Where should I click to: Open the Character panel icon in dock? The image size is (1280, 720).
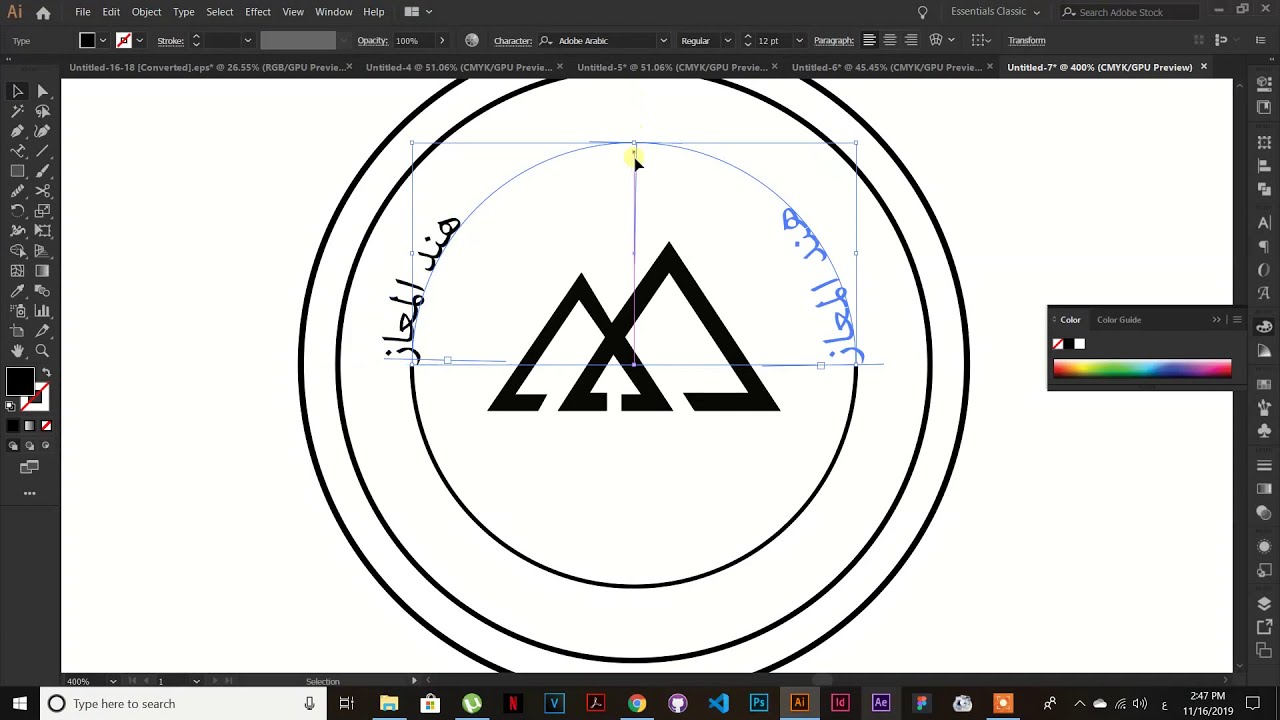1264,223
